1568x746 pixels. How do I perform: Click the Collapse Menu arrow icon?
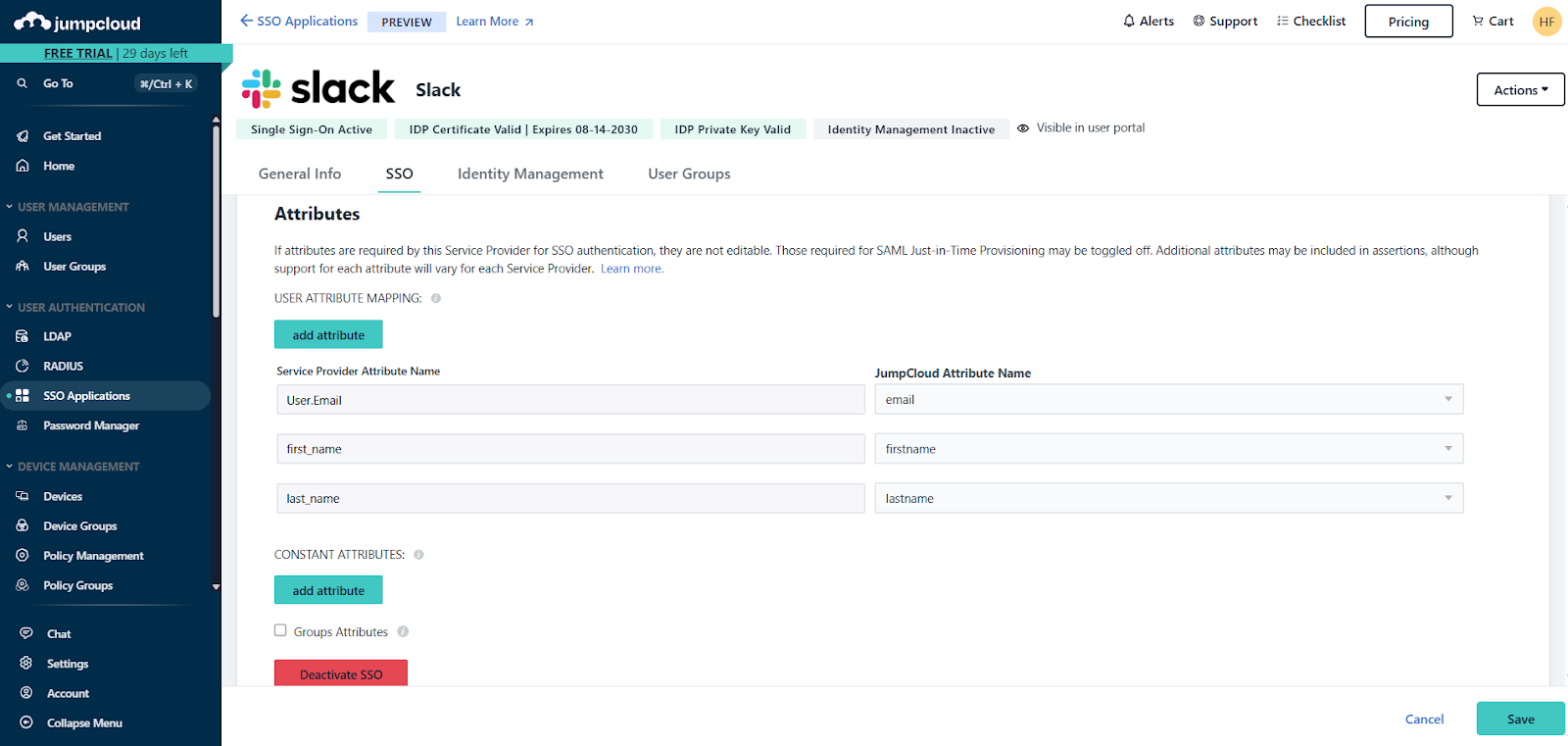click(x=26, y=722)
